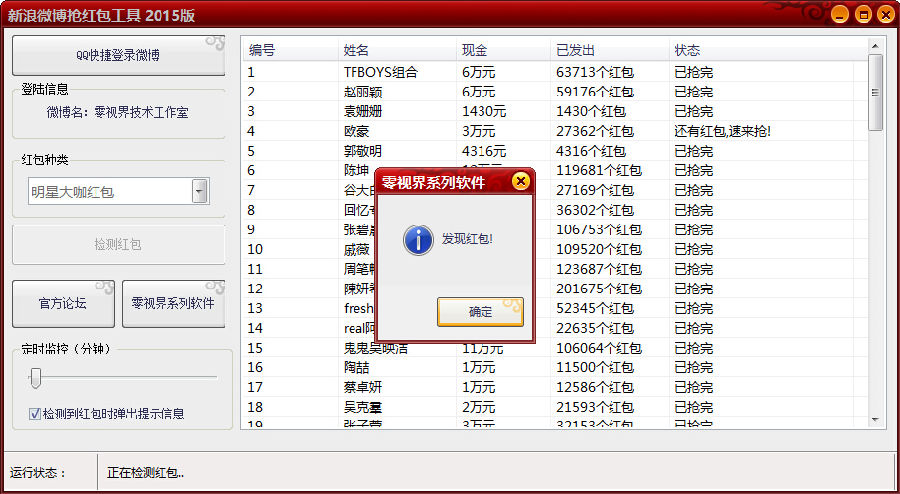Select the 明星大咖红包 combo box field

[110, 192]
